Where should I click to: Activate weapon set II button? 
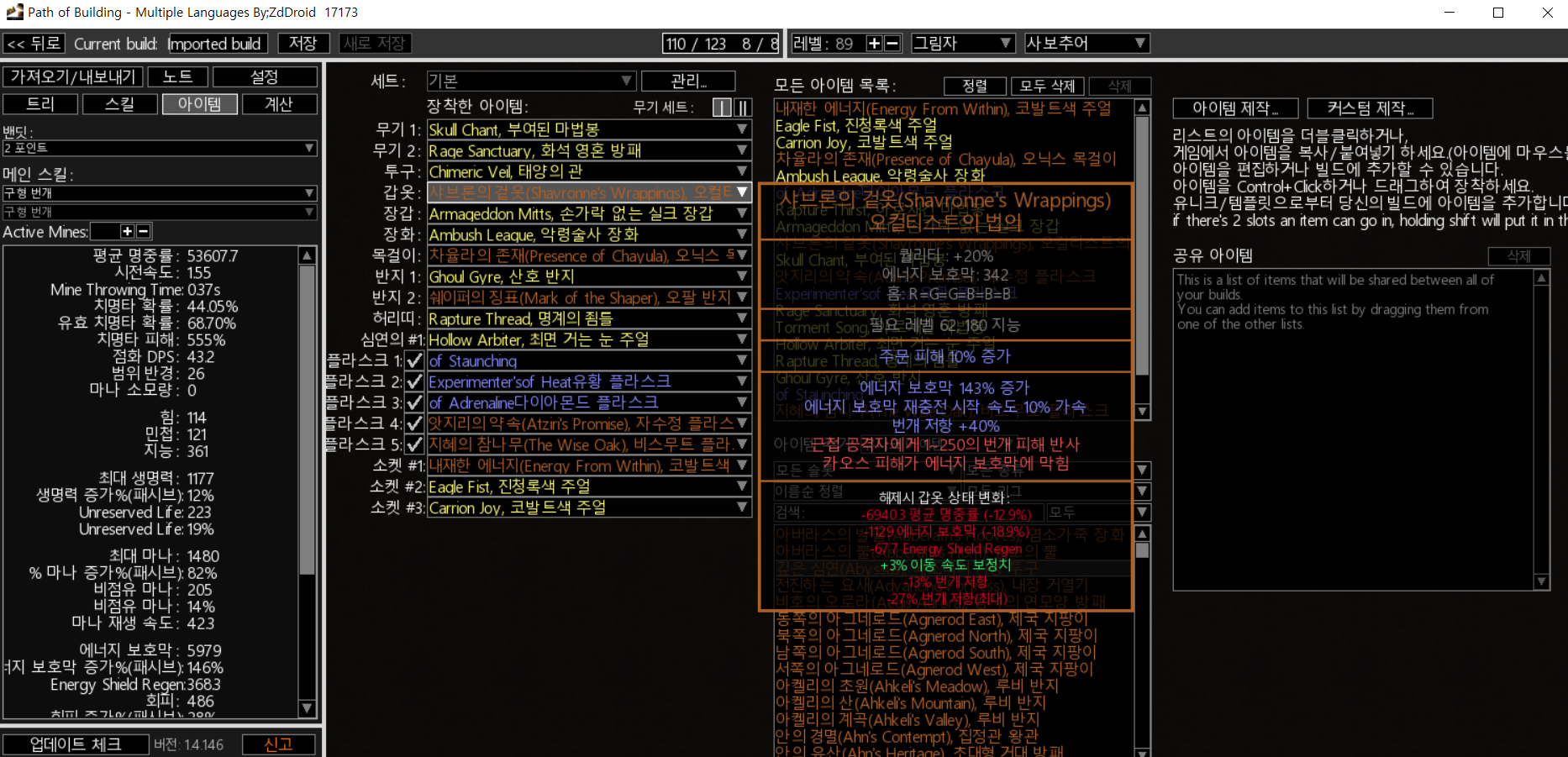pos(743,108)
